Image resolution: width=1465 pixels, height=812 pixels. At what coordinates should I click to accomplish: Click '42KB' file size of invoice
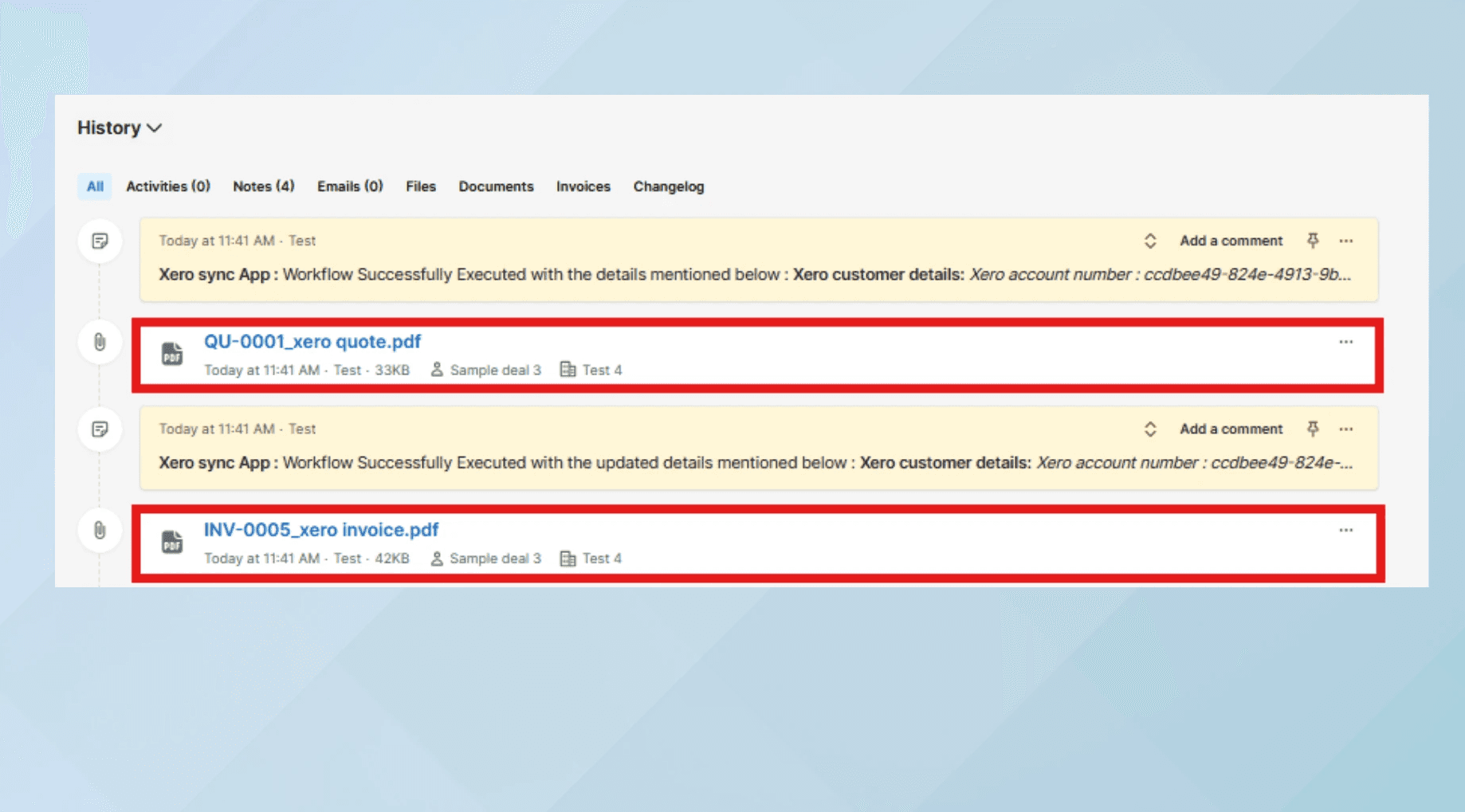[x=392, y=559]
